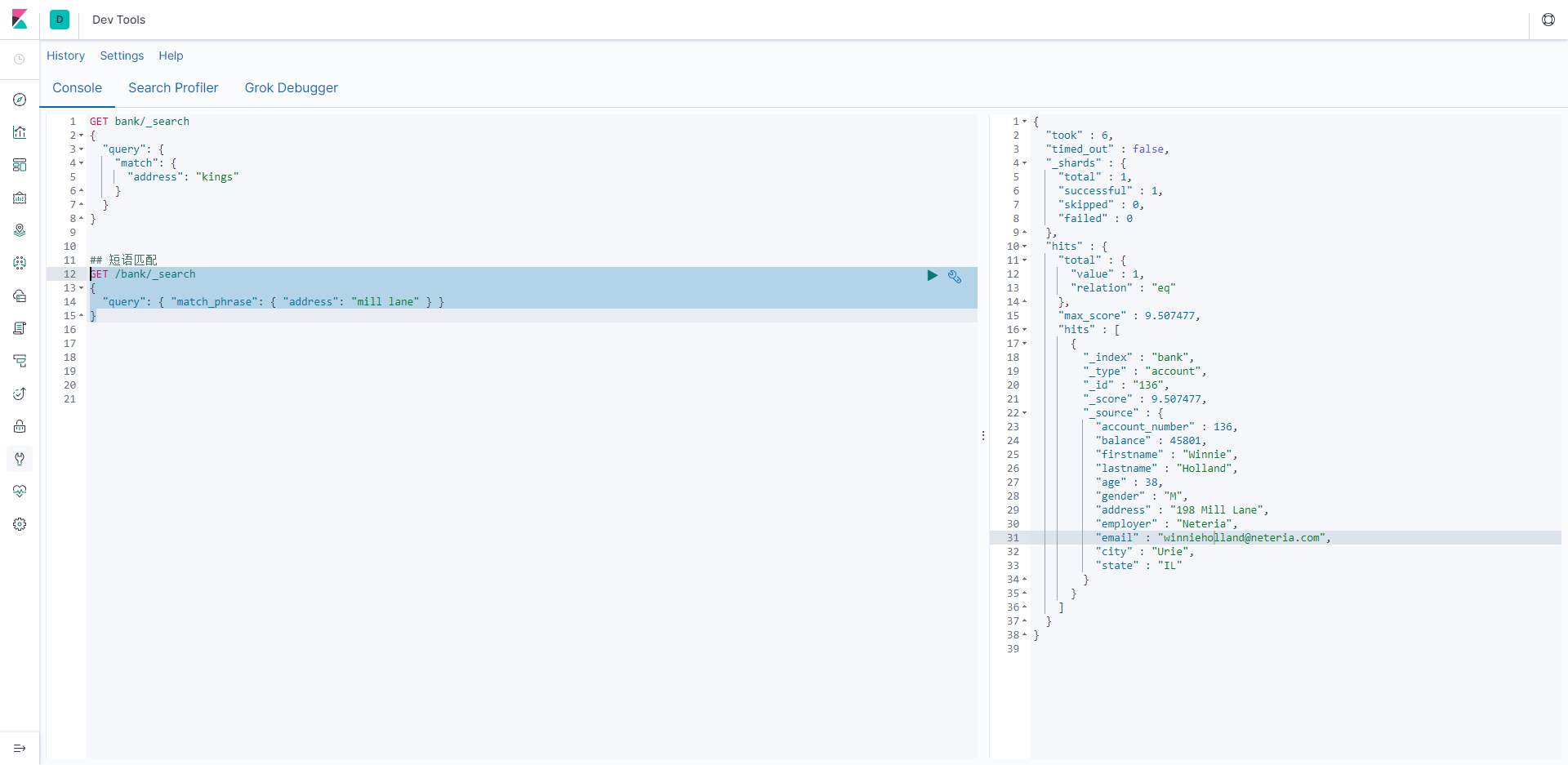Image resolution: width=1568 pixels, height=765 pixels.
Task: Open Stack Monitoring heartbeat icon
Action: pyautogui.click(x=20, y=491)
